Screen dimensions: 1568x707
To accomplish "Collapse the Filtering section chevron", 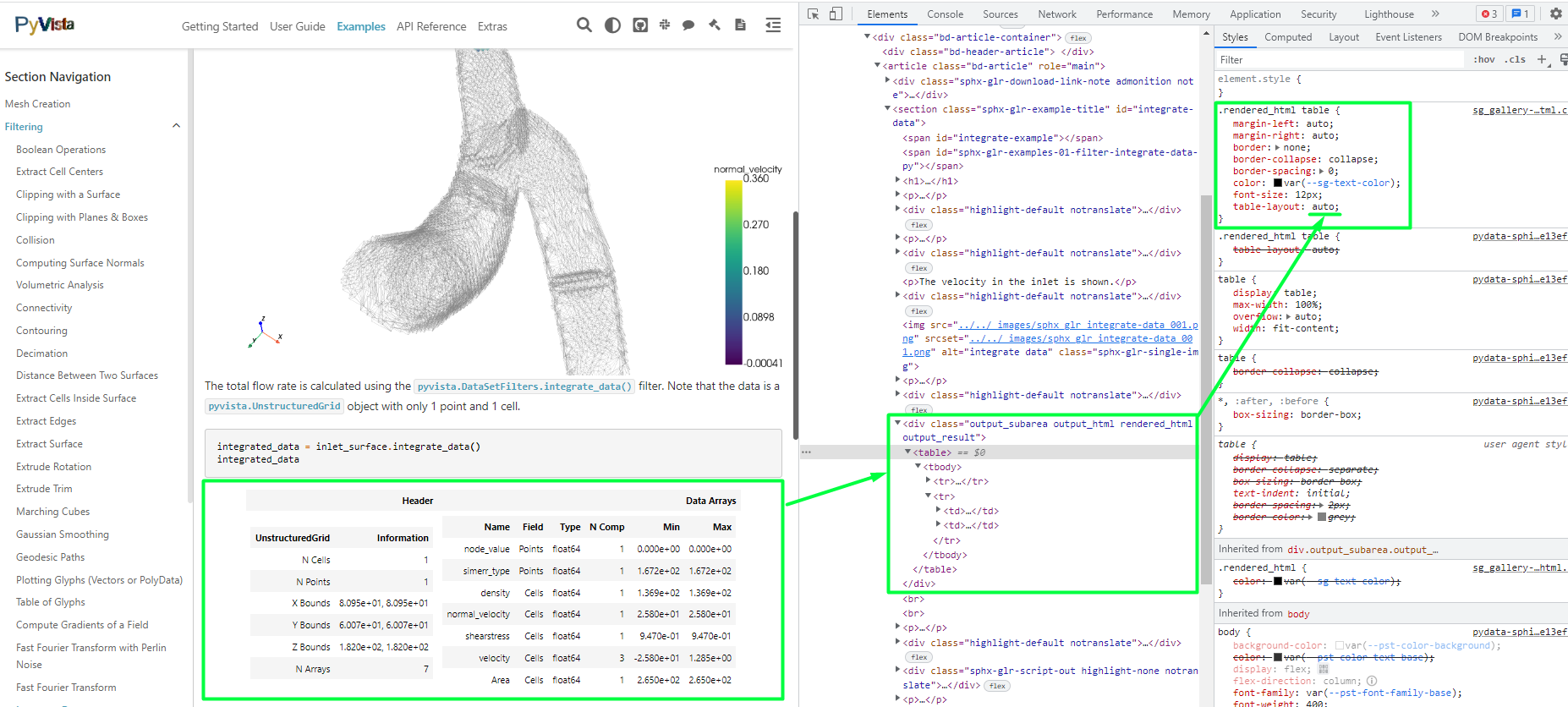I will (176, 126).
